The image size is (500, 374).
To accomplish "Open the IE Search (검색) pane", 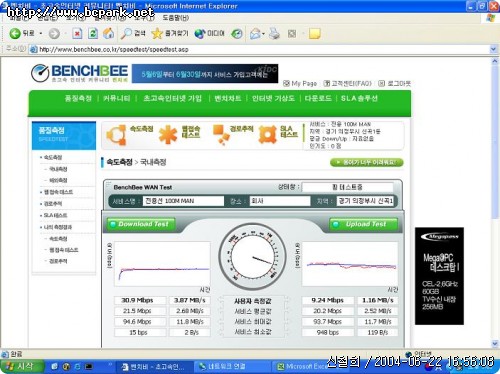I will (x=133, y=33).
